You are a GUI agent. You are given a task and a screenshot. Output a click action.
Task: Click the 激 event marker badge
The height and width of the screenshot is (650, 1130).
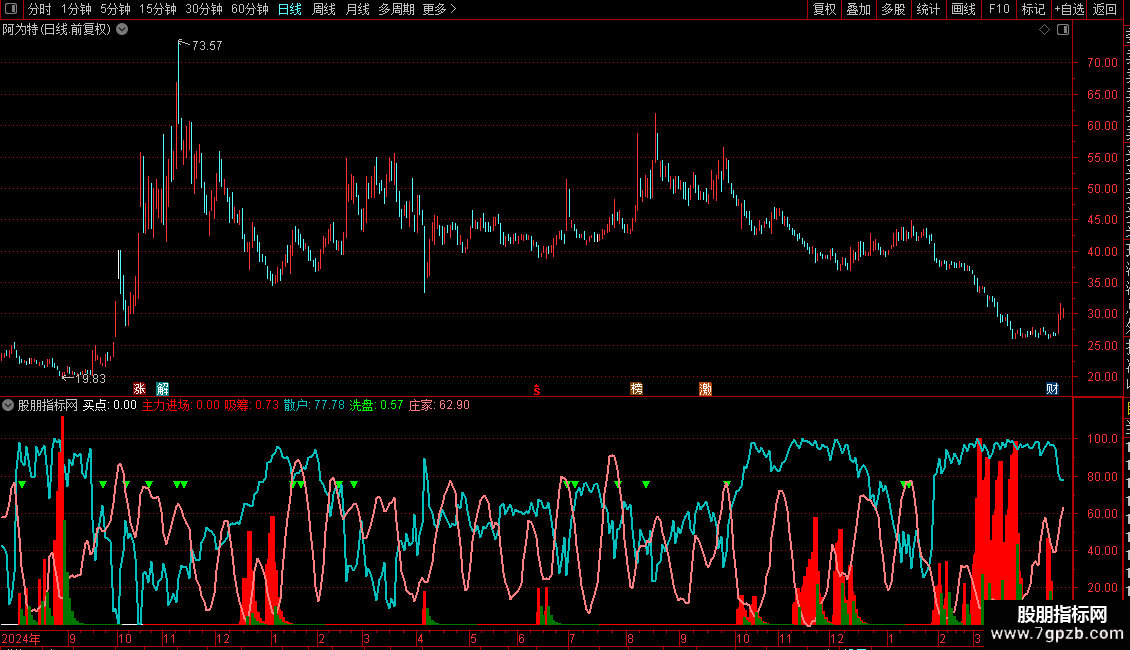tap(706, 389)
